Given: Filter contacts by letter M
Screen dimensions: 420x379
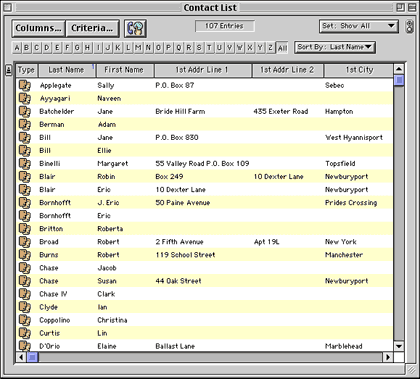Looking at the screenshot, I should coord(138,48).
